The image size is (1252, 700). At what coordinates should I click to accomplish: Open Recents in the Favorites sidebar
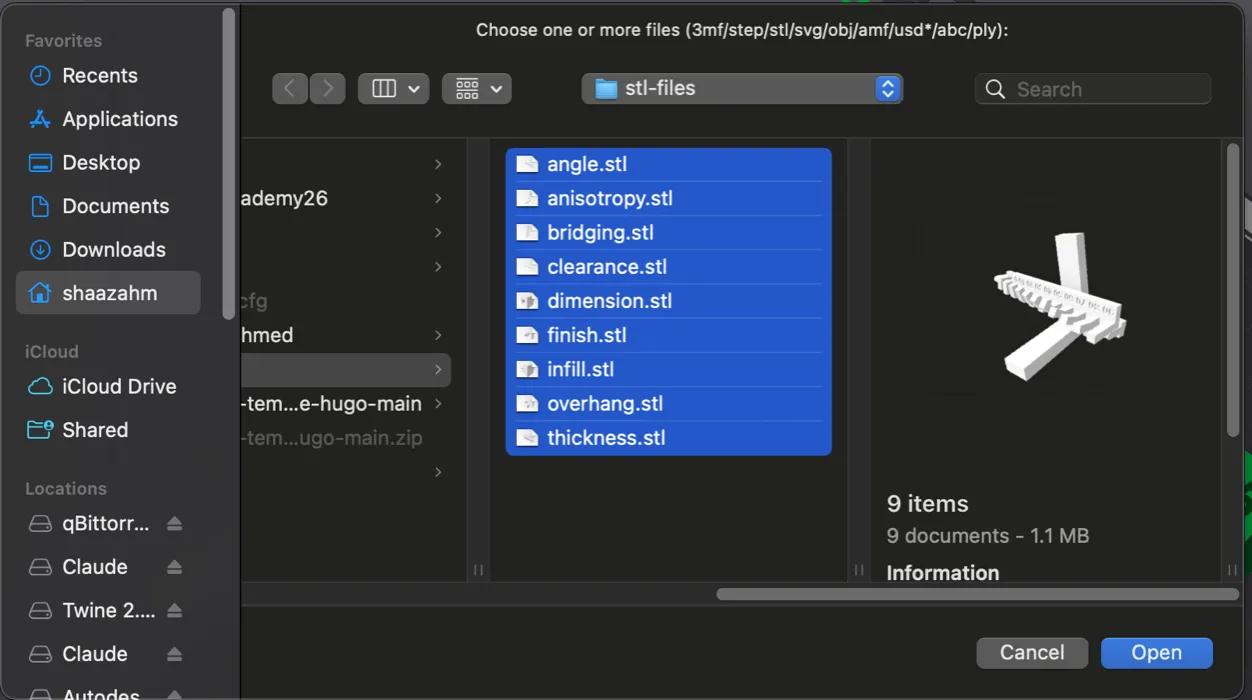coord(99,75)
